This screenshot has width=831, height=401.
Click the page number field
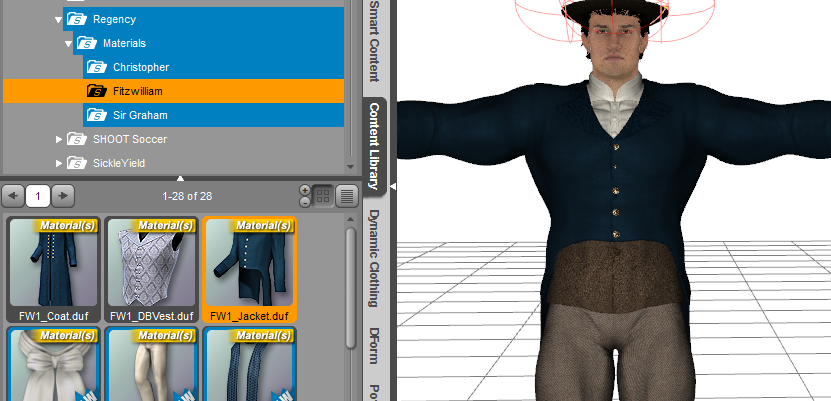click(x=38, y=196)
